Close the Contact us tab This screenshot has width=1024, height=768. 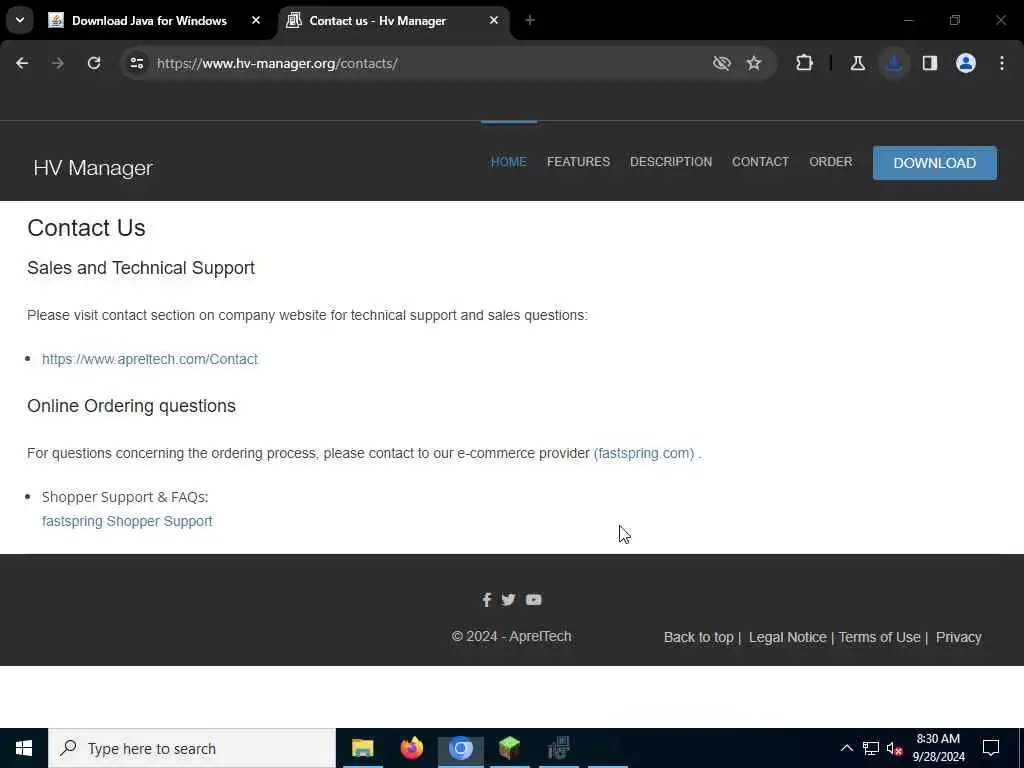point(494,21)
